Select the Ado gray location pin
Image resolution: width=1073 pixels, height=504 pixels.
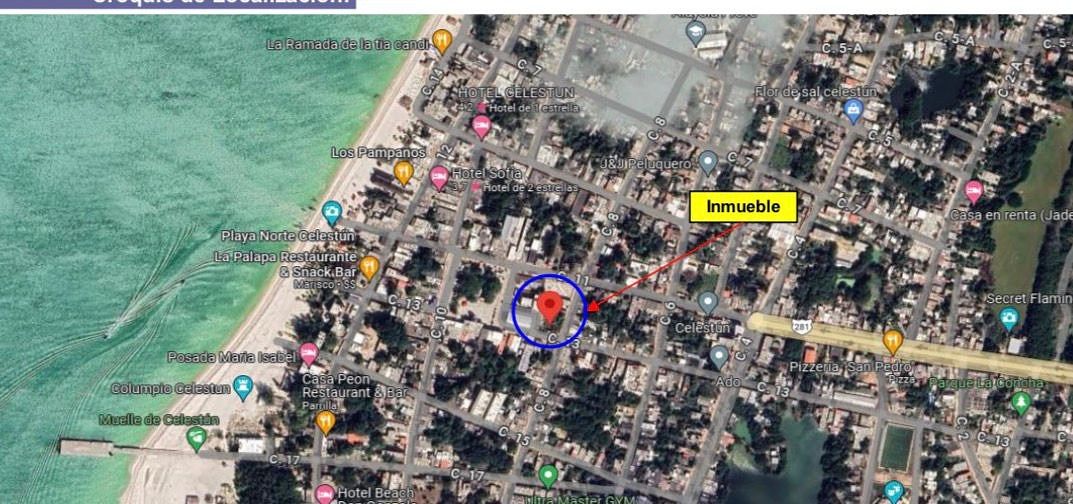click(719, 356)
